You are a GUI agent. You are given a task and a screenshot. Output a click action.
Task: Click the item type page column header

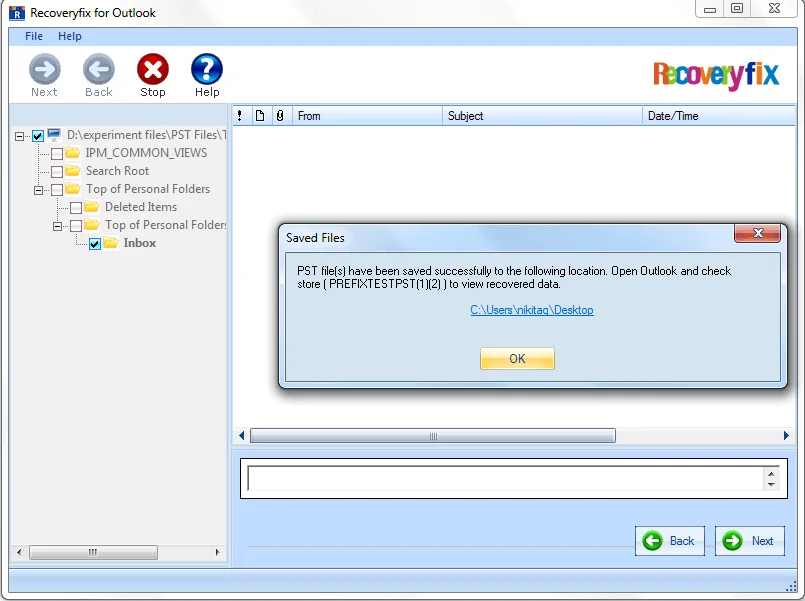260,115
